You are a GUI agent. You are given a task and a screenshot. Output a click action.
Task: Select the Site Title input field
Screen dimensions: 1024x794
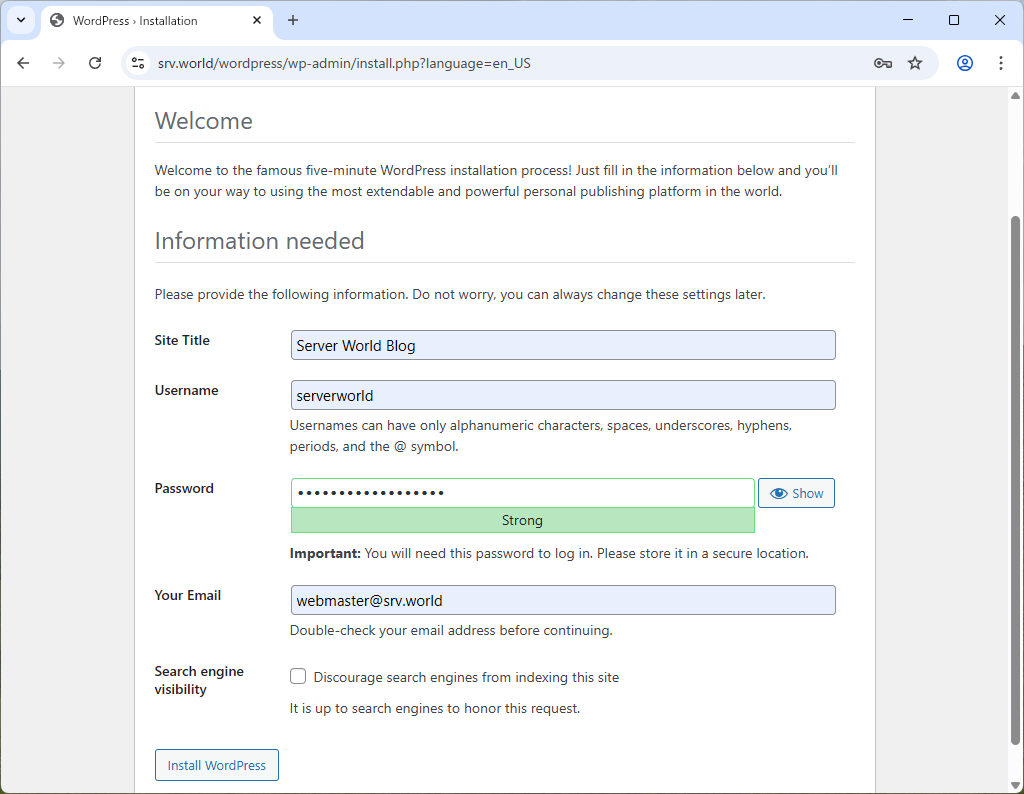click(562, 344)
